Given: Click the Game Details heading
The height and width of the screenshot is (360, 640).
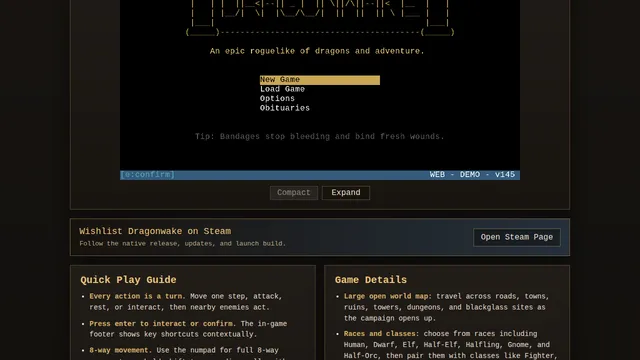Looking at the screenshot, I should (x=371, y=280).
